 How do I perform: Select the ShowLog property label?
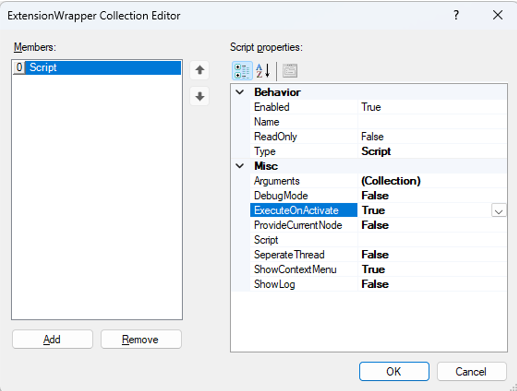pyautogui.click(x=275, y=284)
